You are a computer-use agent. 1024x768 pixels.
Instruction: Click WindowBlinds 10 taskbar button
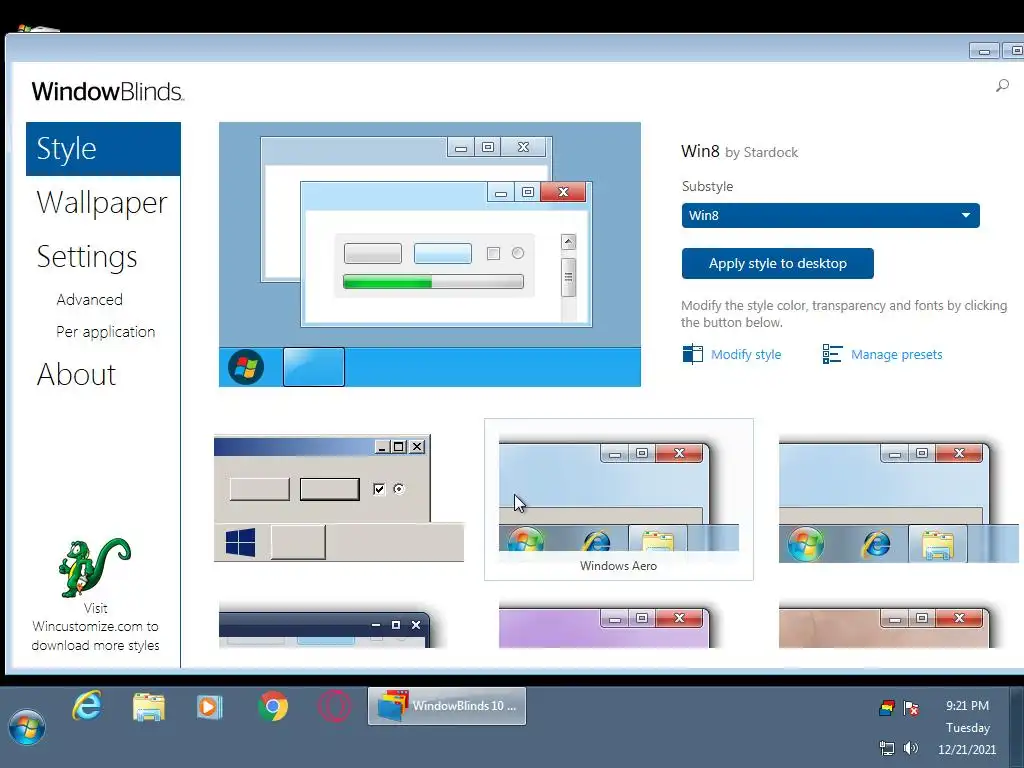(x=447, y=706)
